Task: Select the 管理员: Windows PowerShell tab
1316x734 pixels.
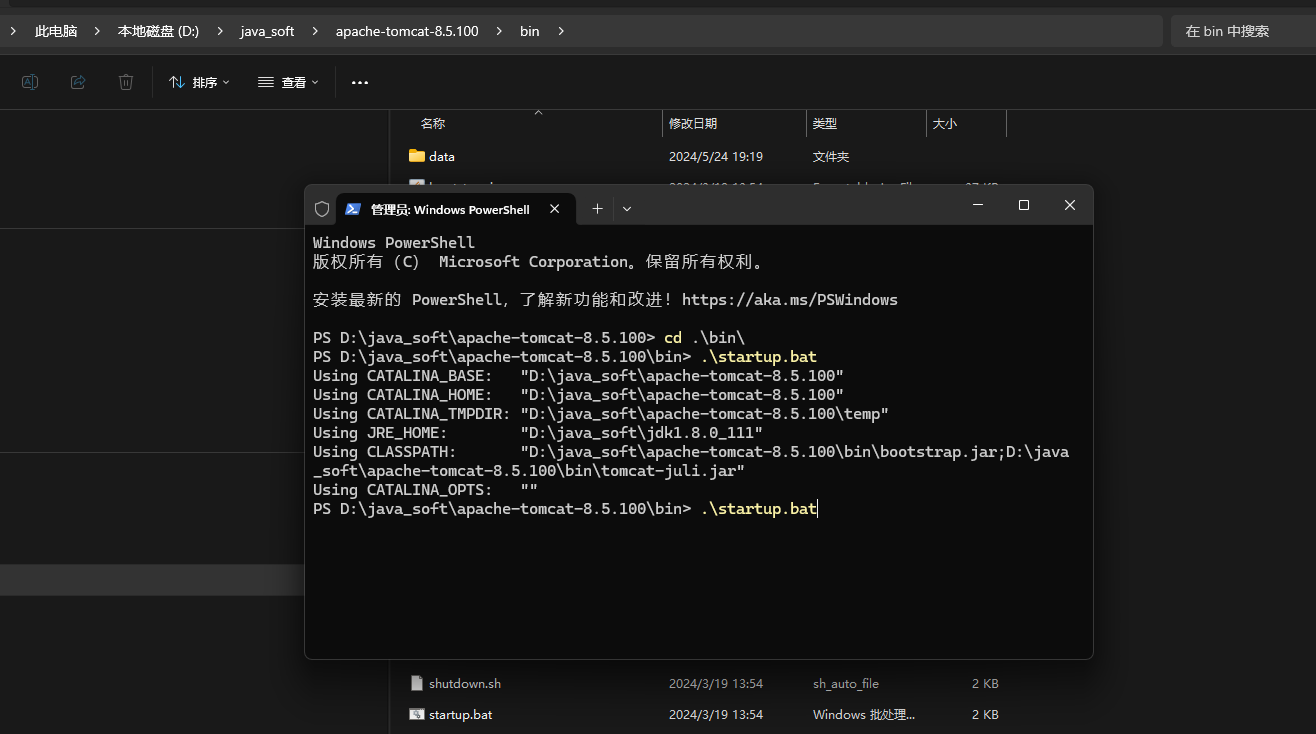Action: (455, 209)
